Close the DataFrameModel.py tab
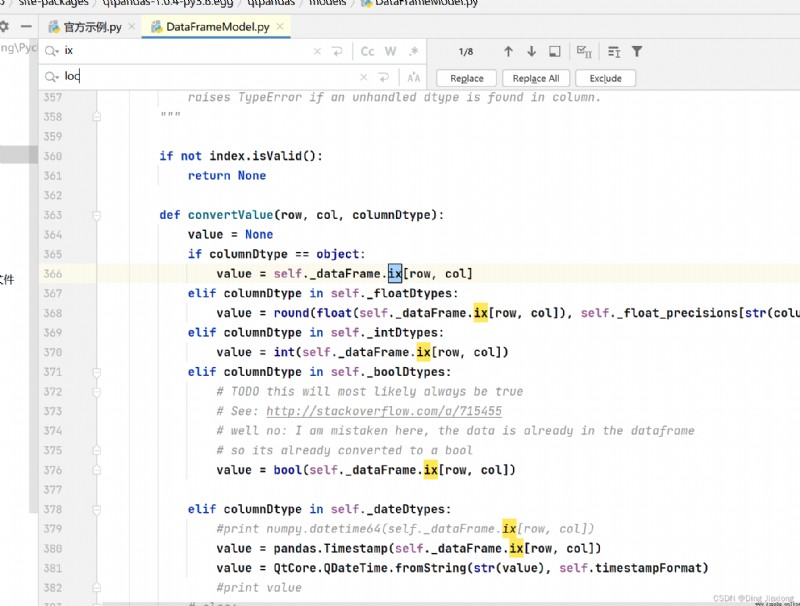 pyautogui.click(x=280, y=27)
